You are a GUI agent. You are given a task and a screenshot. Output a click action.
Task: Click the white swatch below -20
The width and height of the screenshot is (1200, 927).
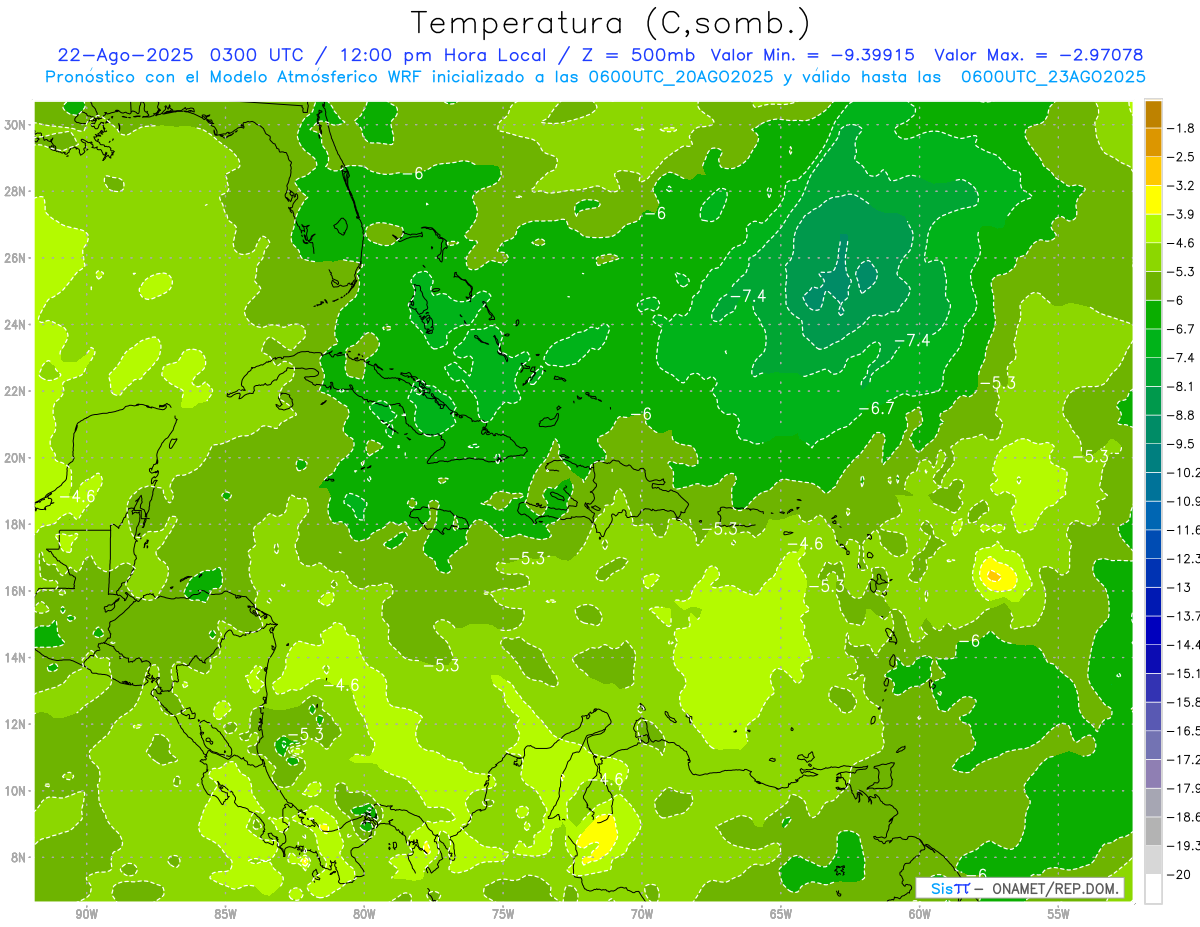click(1153, 888)
